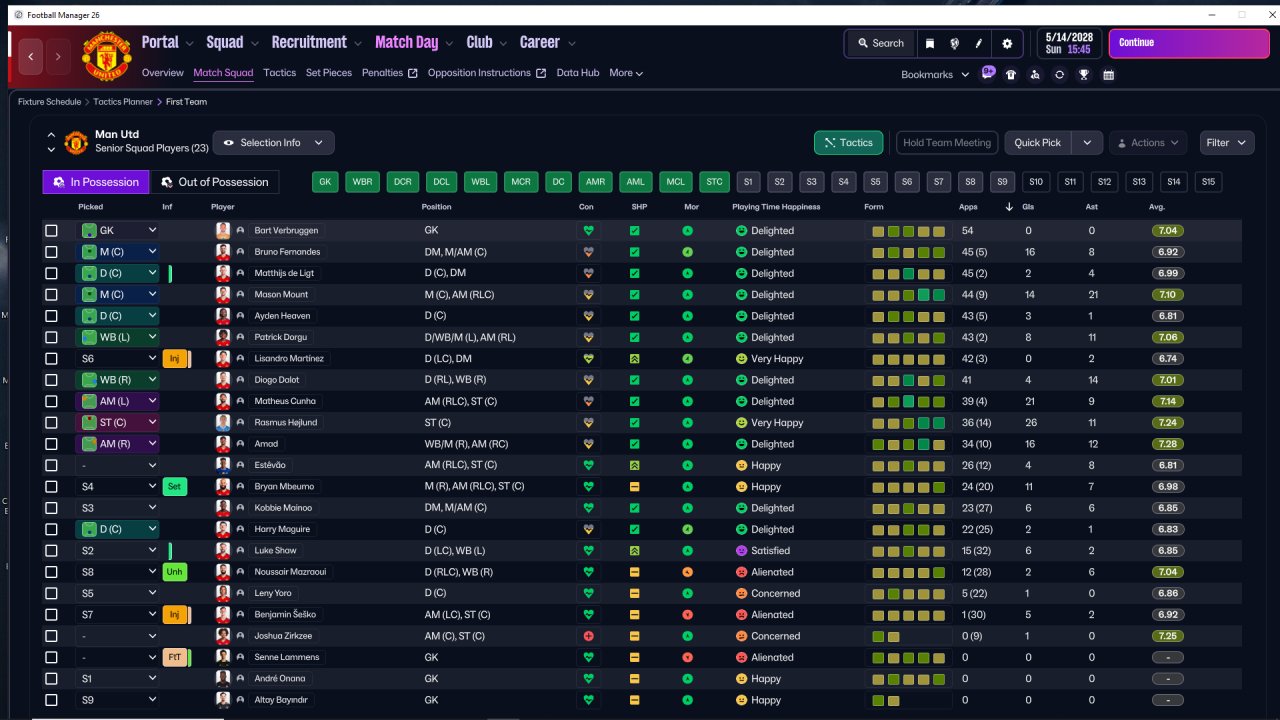The width and height of the screenshot is (1280, 720).
Task: Click the Manchester United crest in header
Action: point(107,57)
